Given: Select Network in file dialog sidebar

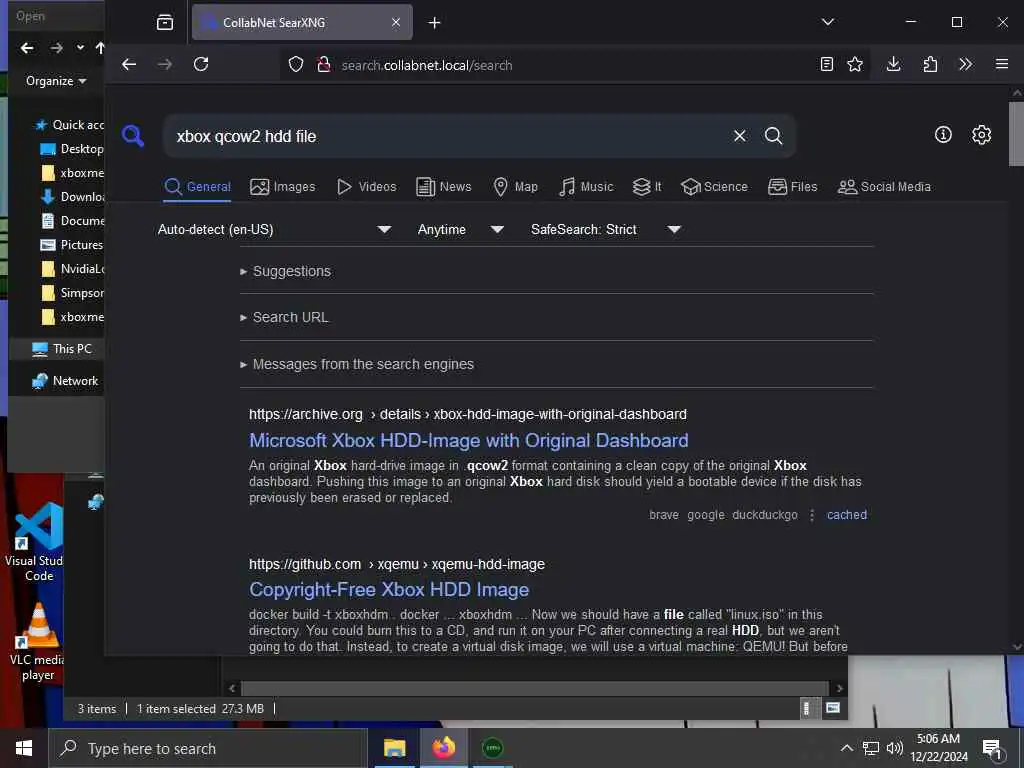Looking at the screenshot, I should coord(65,381).
